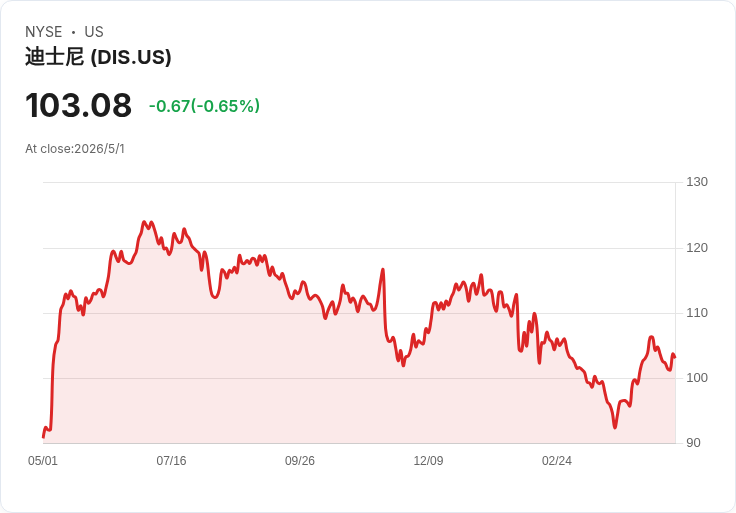Viewport: 736px width, 513px height.
Task: Click the 12/09 x-axis date label
Action: [428, 460]
